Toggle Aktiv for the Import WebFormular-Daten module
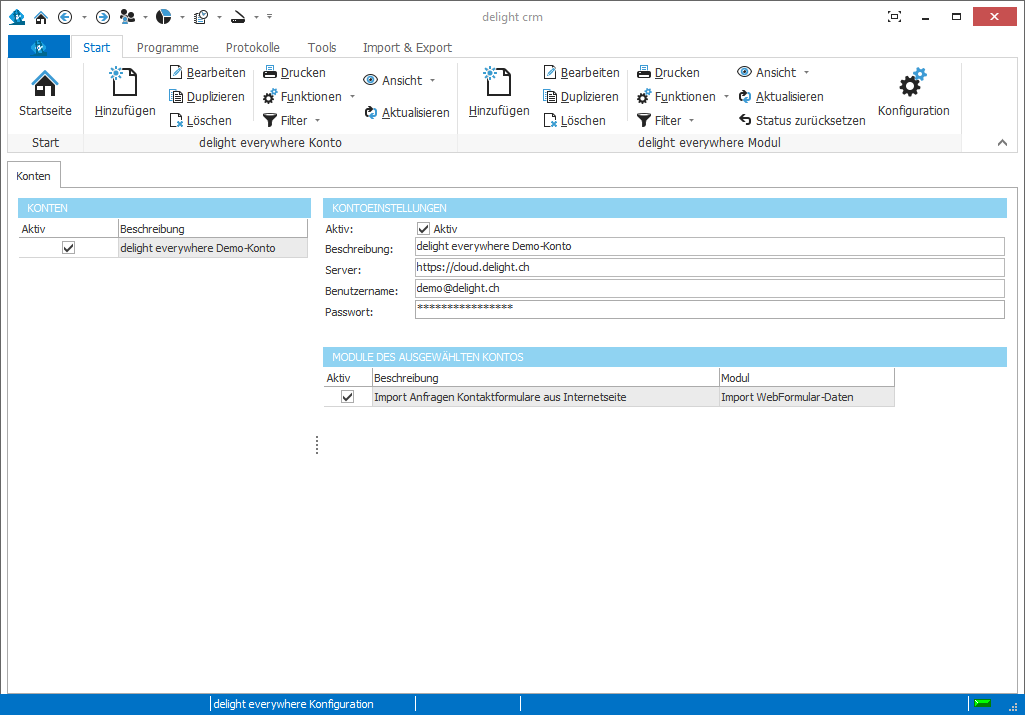 point(347,397)
